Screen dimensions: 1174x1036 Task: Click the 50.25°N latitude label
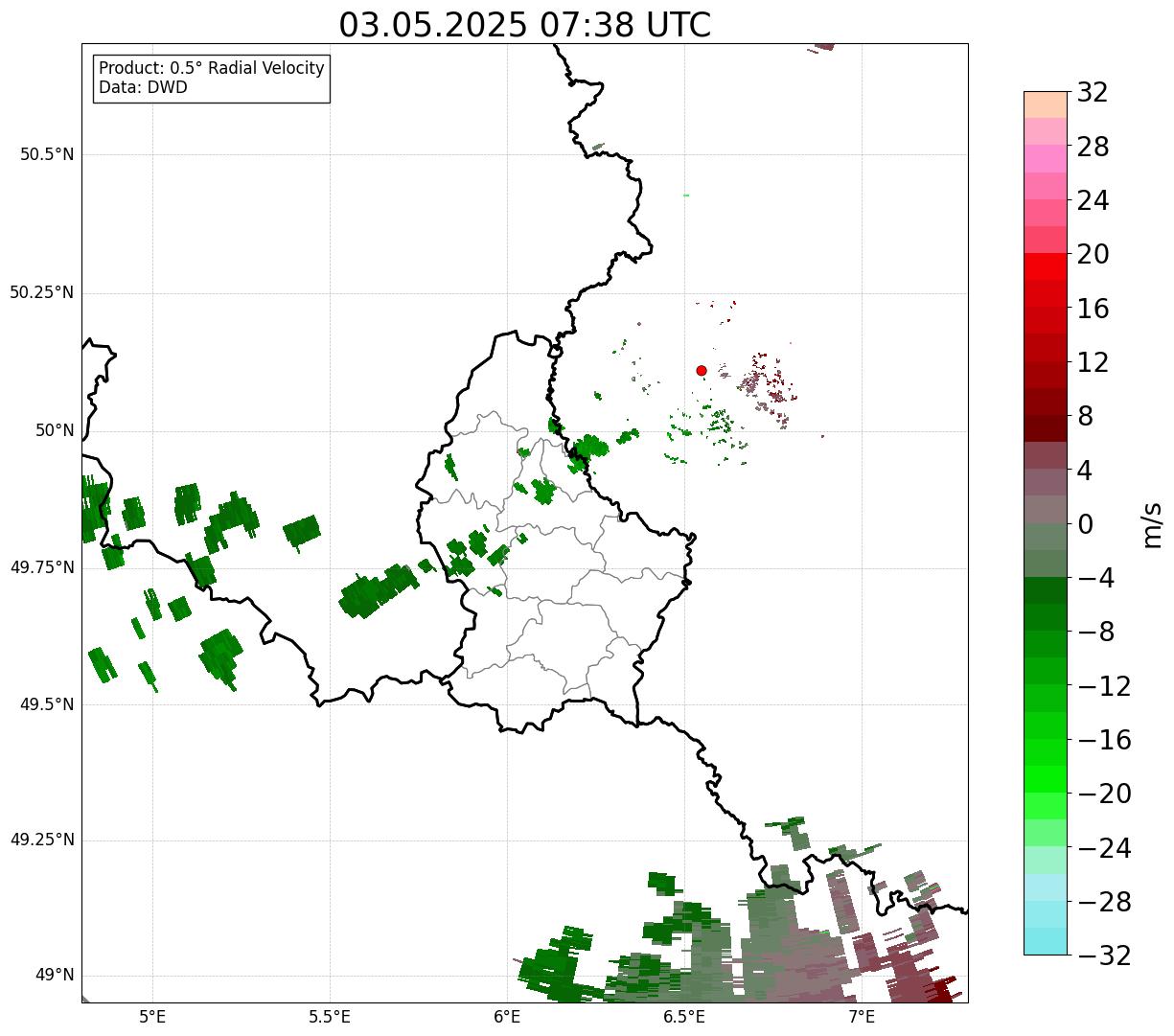coord(42,292)
